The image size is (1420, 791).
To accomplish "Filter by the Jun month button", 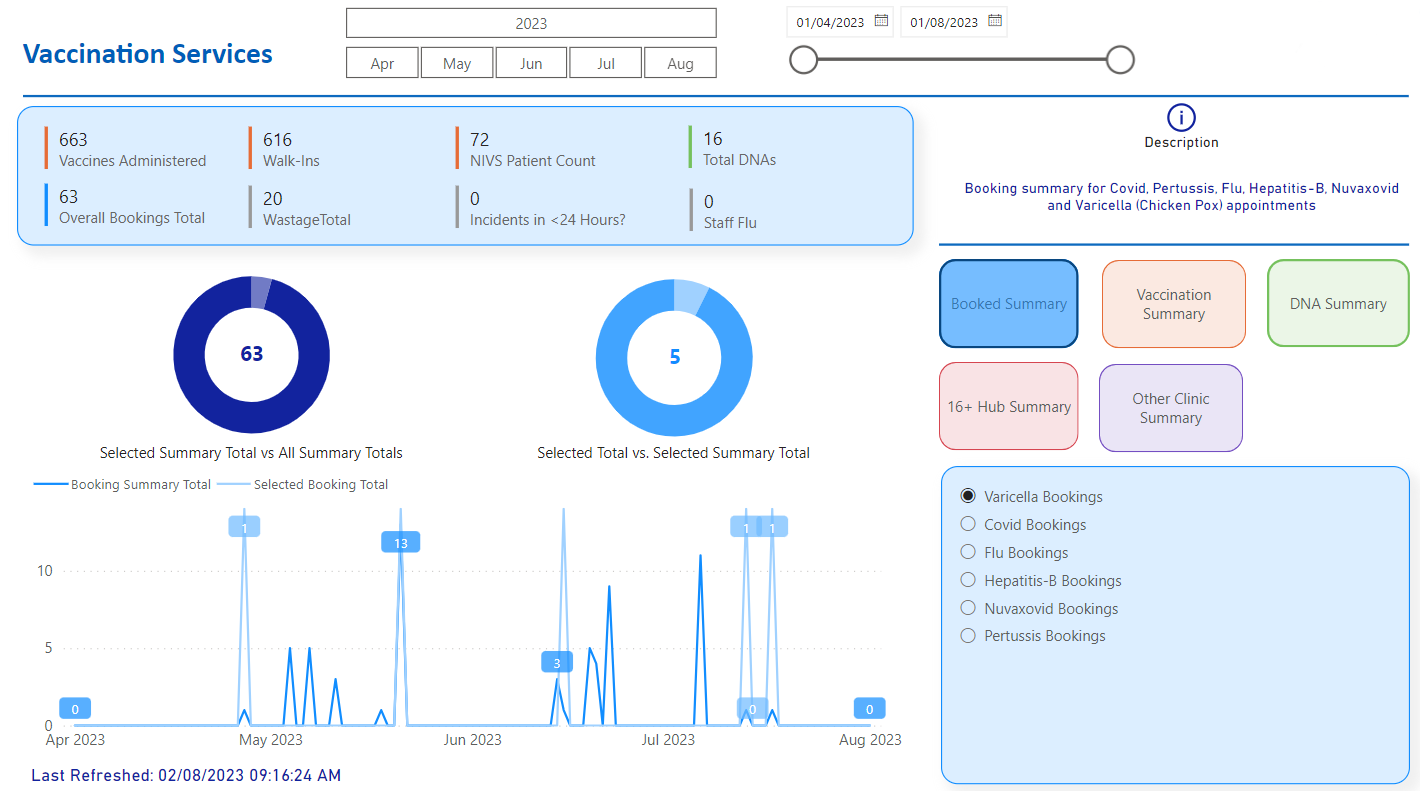I will coord(531,63).
